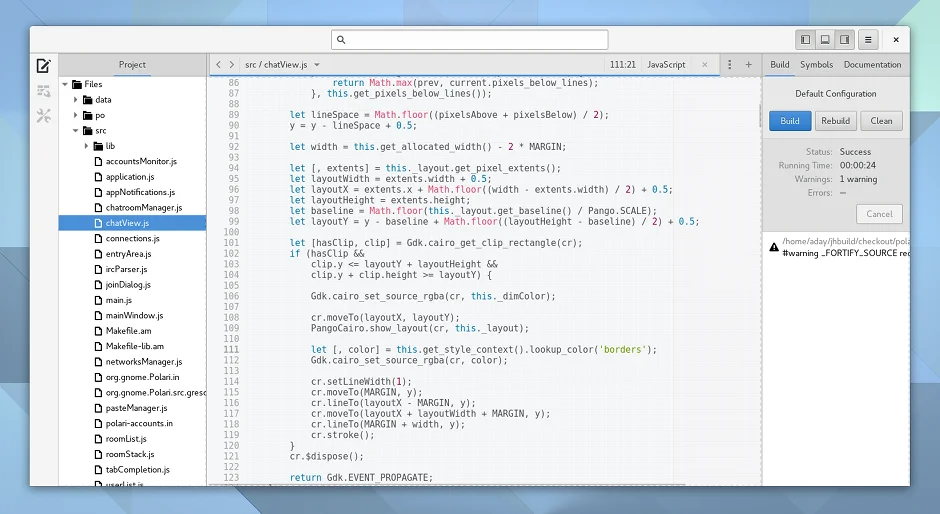Screen dimensions: 940x514
Task: Toggle the left panel visibility button
Action: coord(806,40)
